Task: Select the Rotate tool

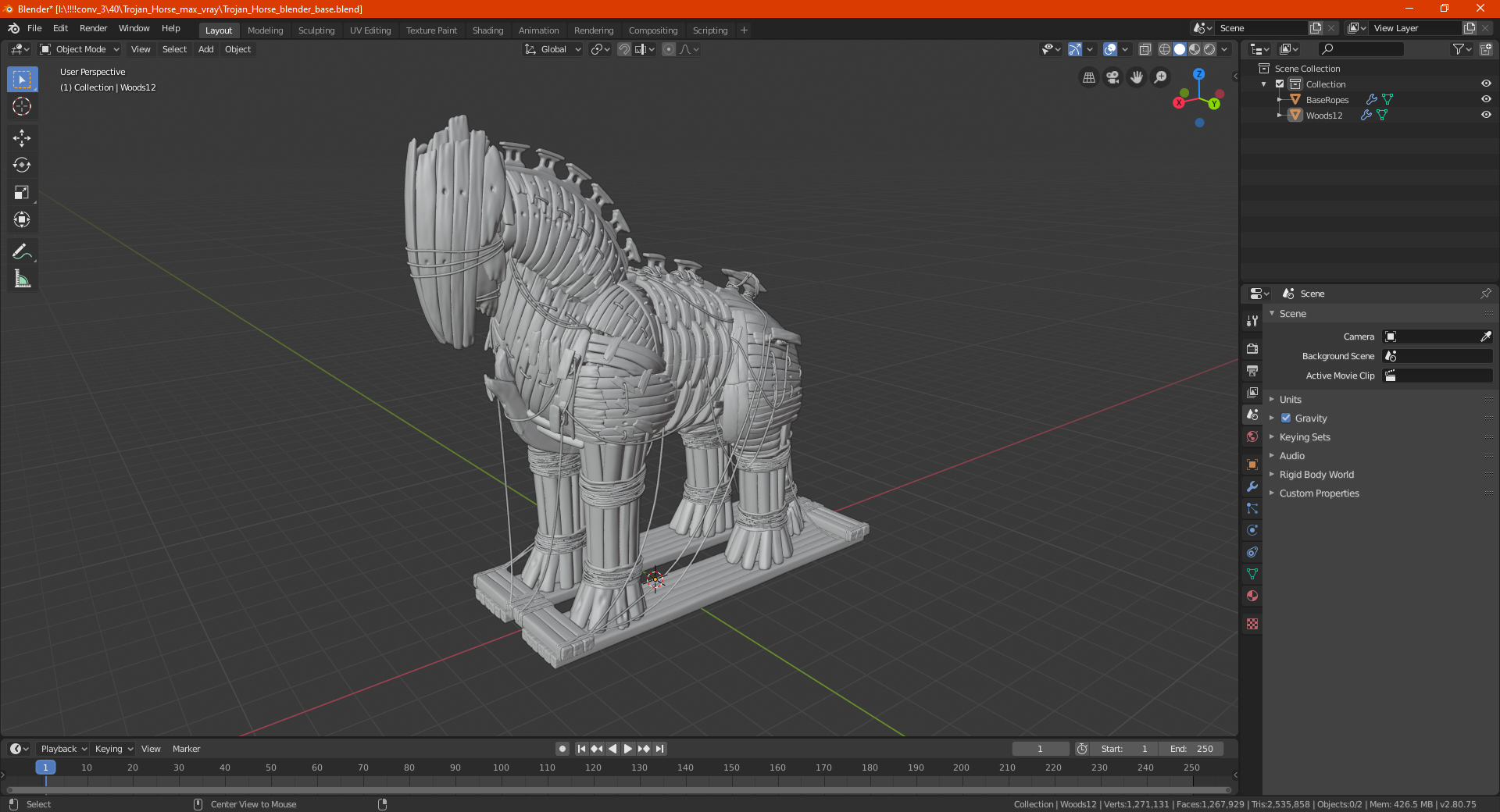Action: (x=22, y=165)
